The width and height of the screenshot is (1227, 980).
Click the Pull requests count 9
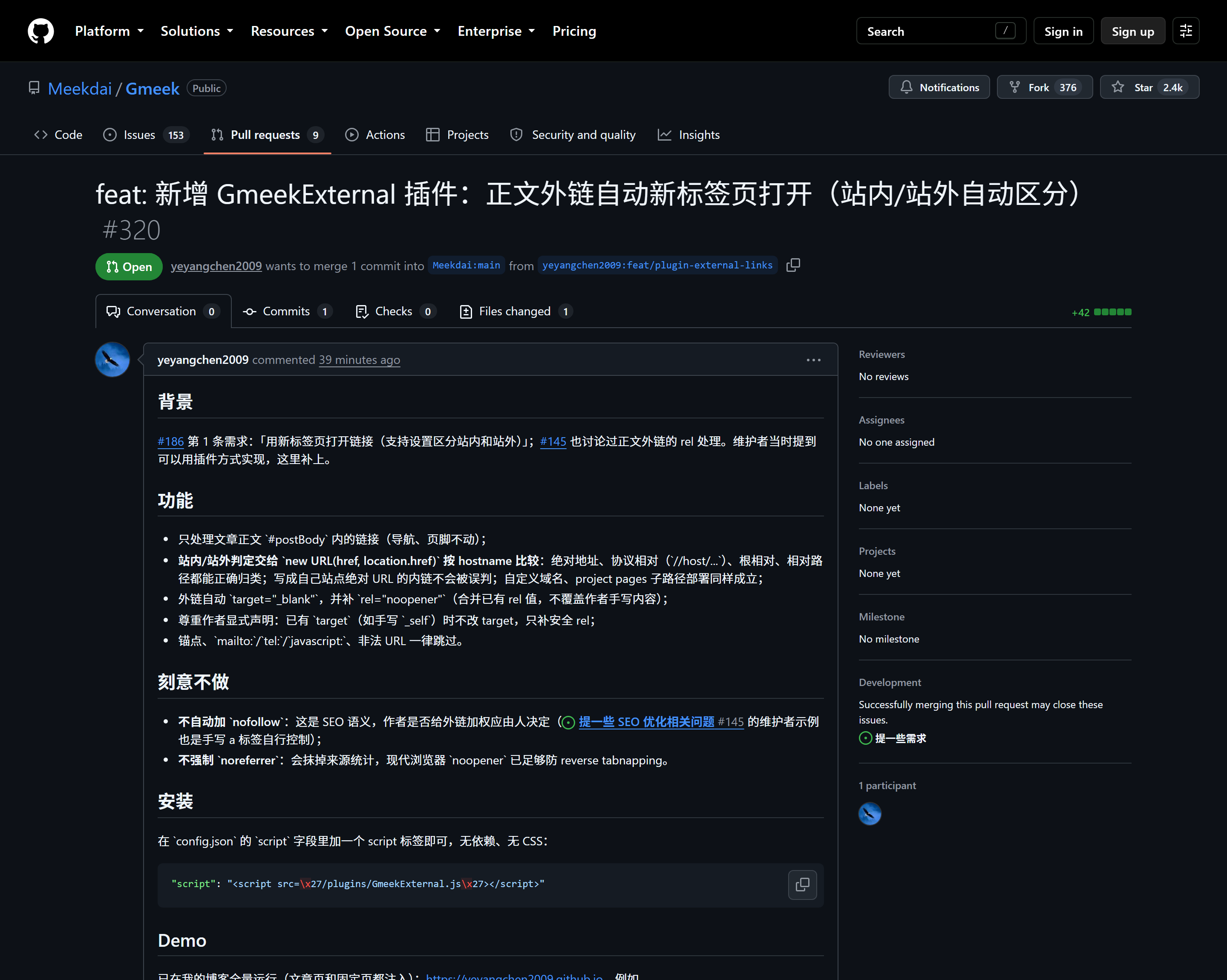coord(315,135)
